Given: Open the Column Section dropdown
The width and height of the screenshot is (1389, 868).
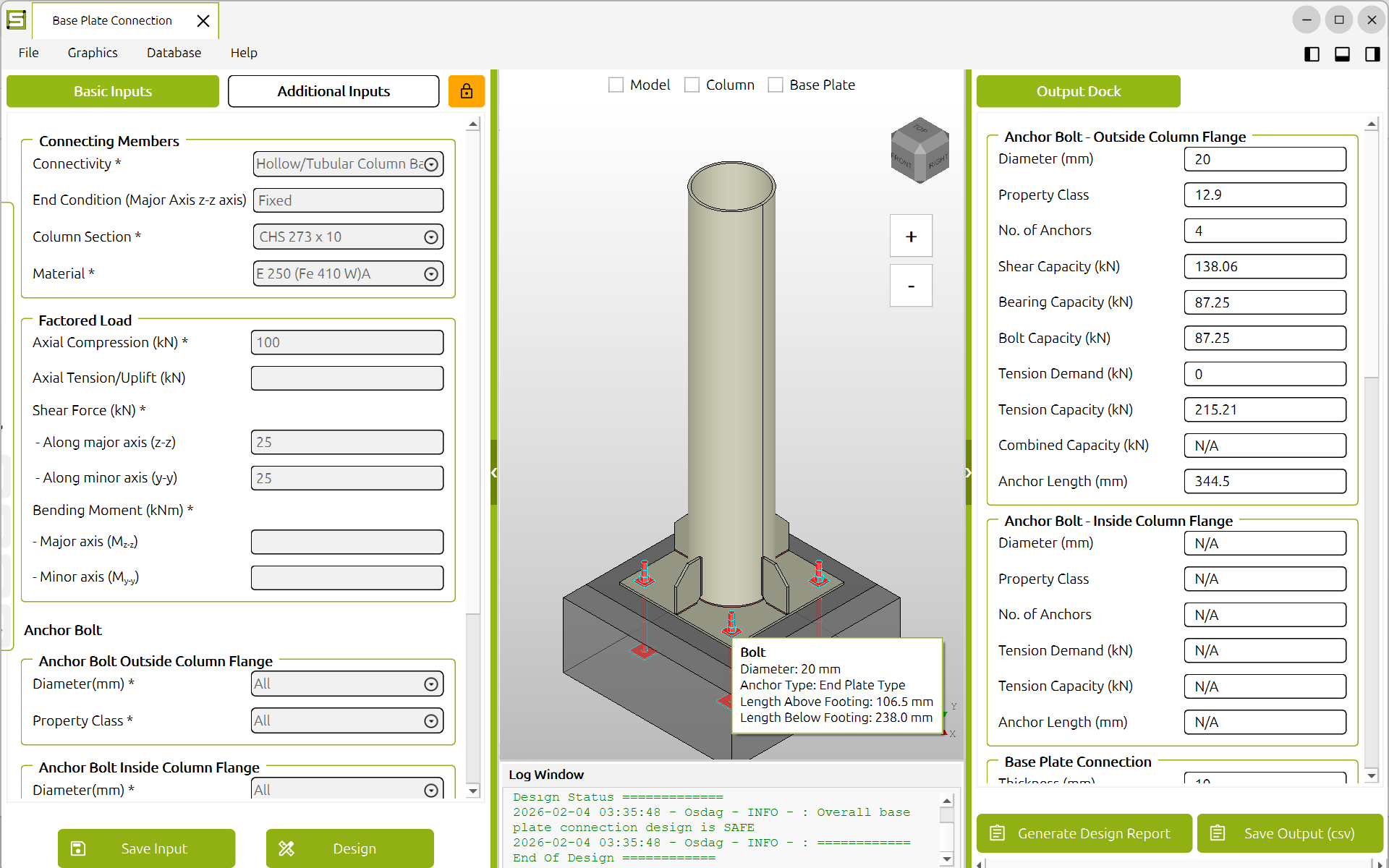Looking at the screenshot, I should (x=348, y=237).
